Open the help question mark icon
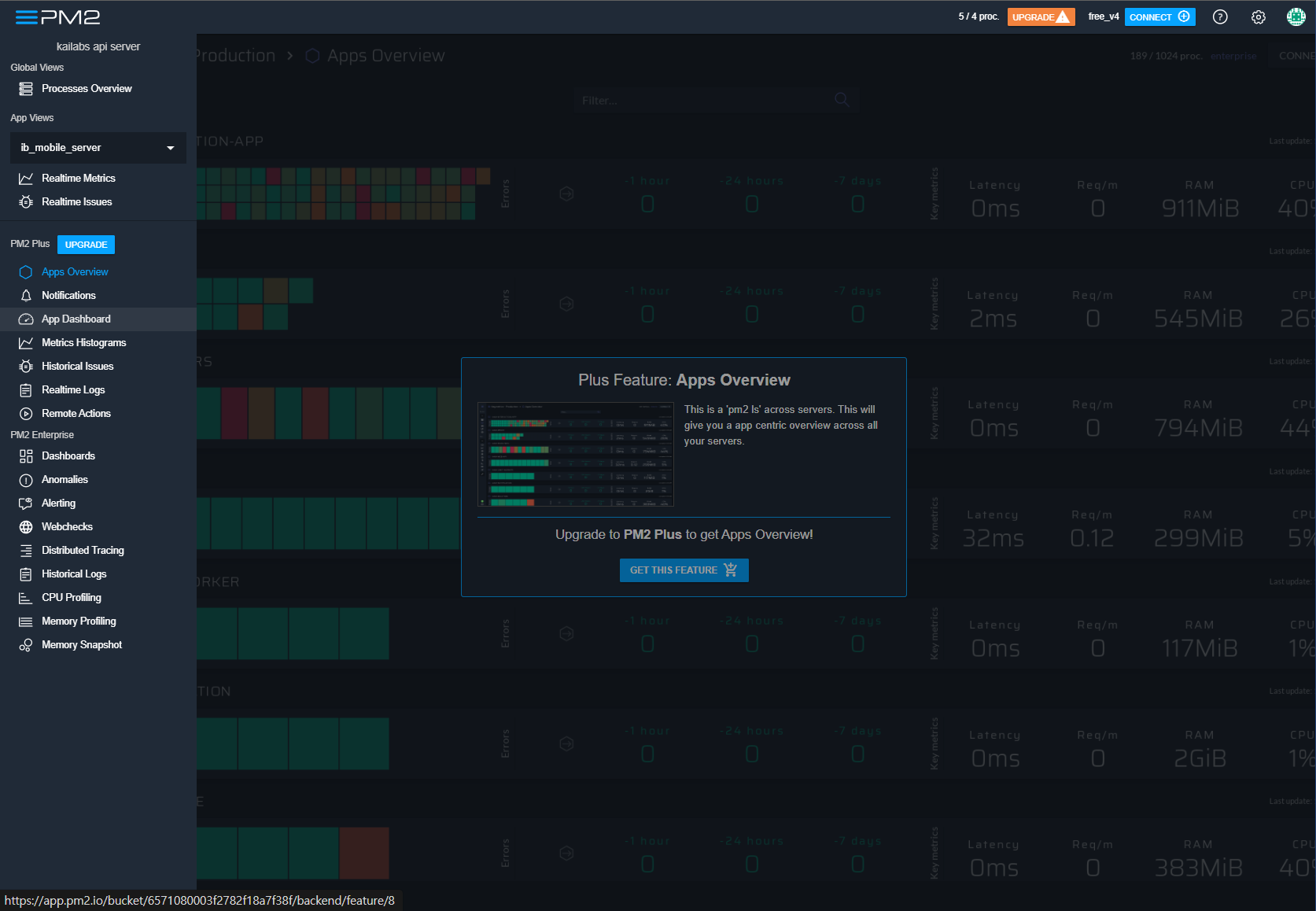 (1220, 17)
